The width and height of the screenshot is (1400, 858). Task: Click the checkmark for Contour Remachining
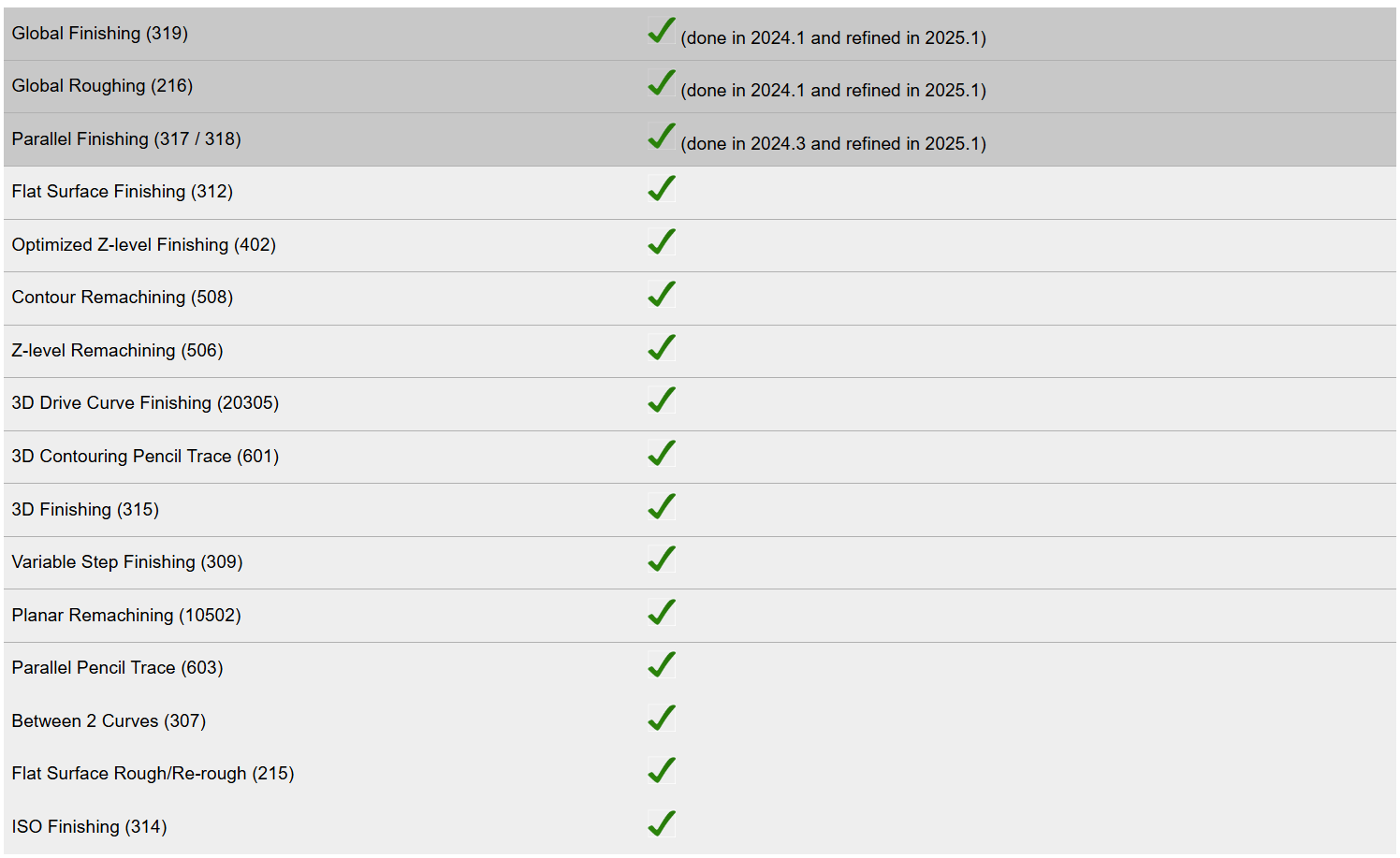pos(662,295)
